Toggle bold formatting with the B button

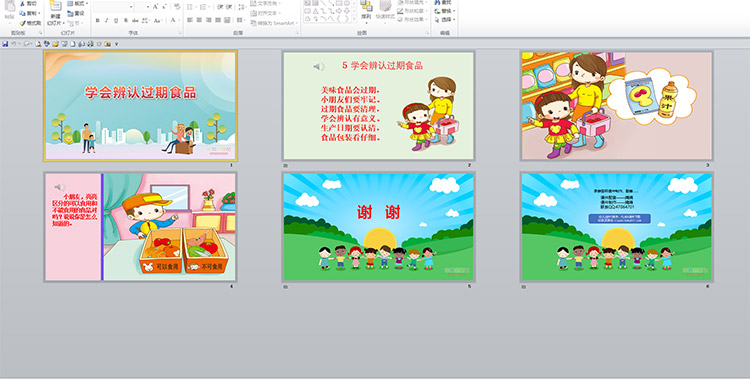click(x=98, y=21)
